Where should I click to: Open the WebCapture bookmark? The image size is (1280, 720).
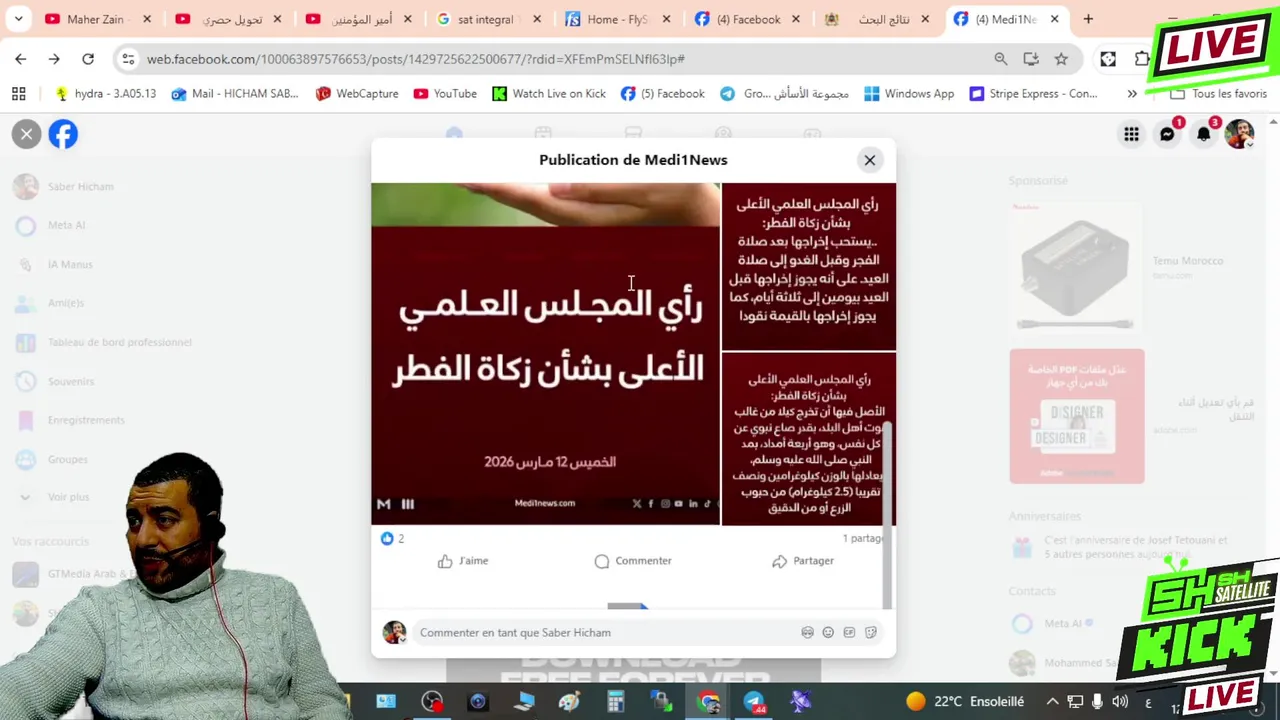357,94
